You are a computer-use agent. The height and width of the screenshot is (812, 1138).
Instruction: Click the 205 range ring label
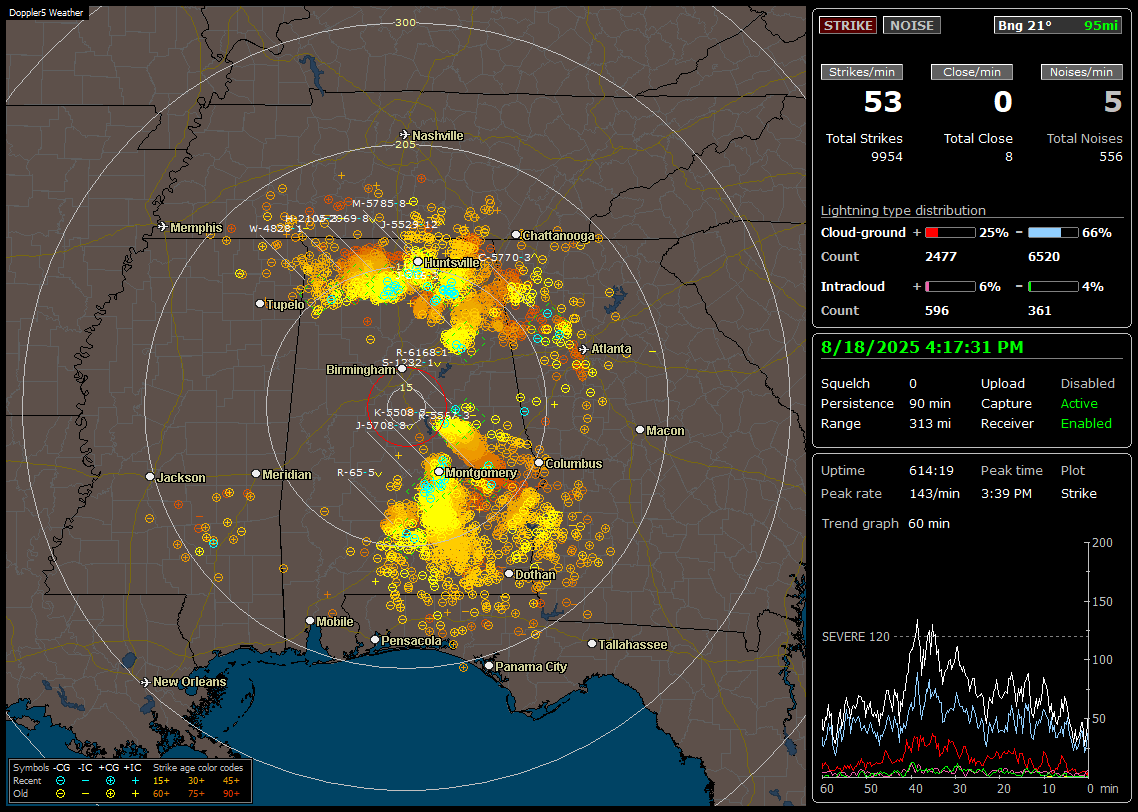(x=405, y=144)
